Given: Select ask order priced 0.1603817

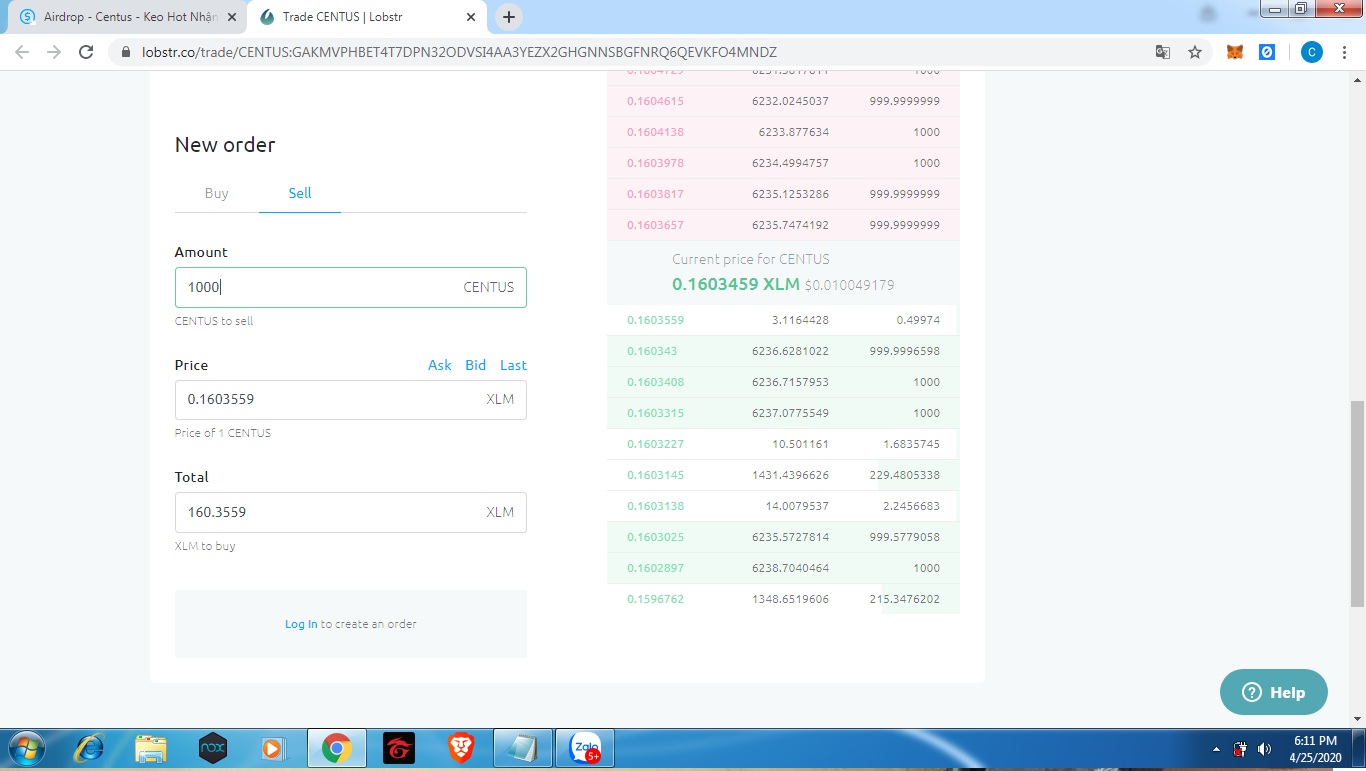Looking at the screenshot, I should [x=783, y=194].
